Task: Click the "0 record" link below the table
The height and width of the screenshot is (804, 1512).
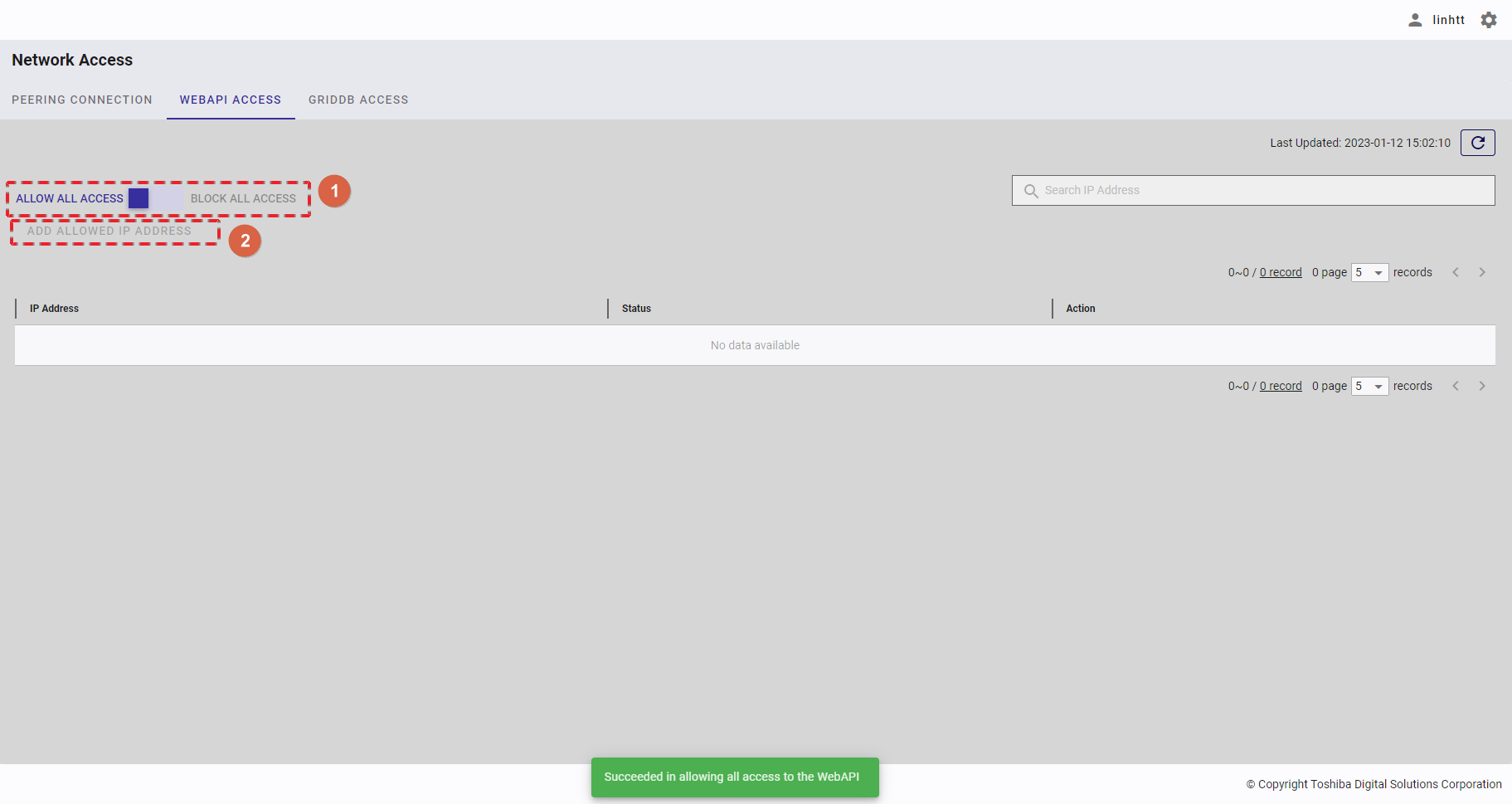Action: click(x=1281, y=386)
